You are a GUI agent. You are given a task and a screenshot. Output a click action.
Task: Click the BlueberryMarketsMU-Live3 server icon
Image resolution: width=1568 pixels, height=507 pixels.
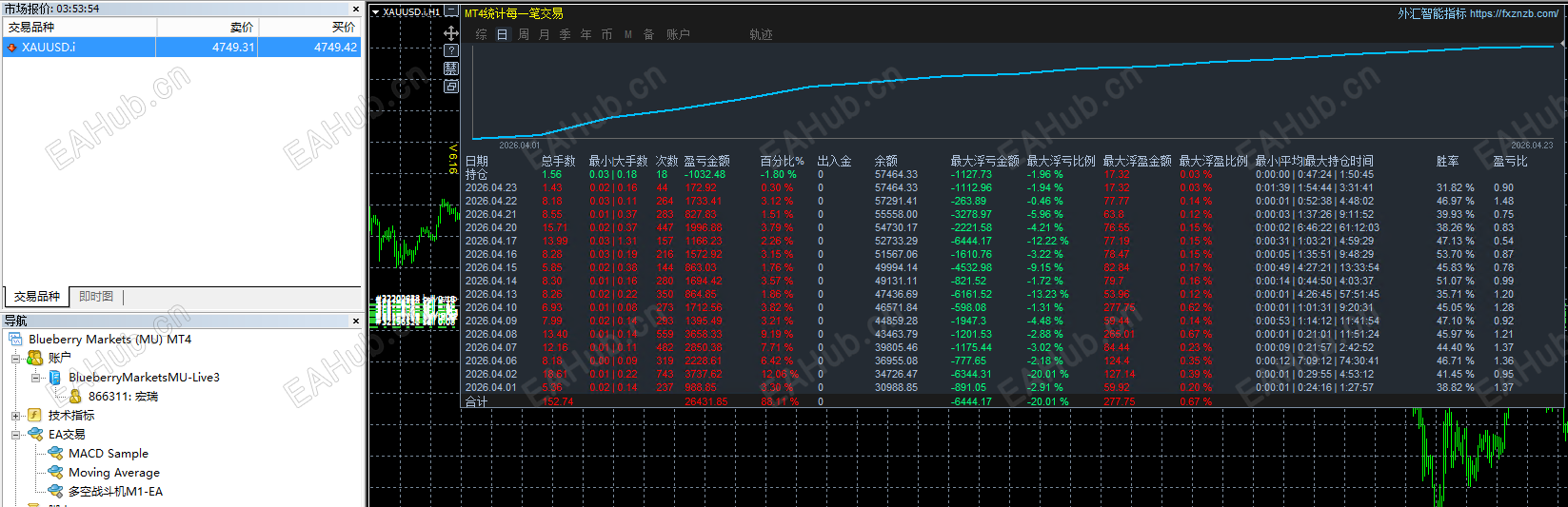tap(56, 378)
